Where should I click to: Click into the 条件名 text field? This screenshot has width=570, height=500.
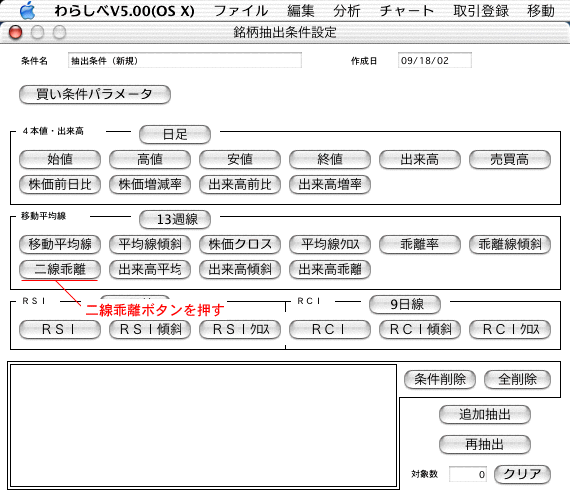click(185, 60)
